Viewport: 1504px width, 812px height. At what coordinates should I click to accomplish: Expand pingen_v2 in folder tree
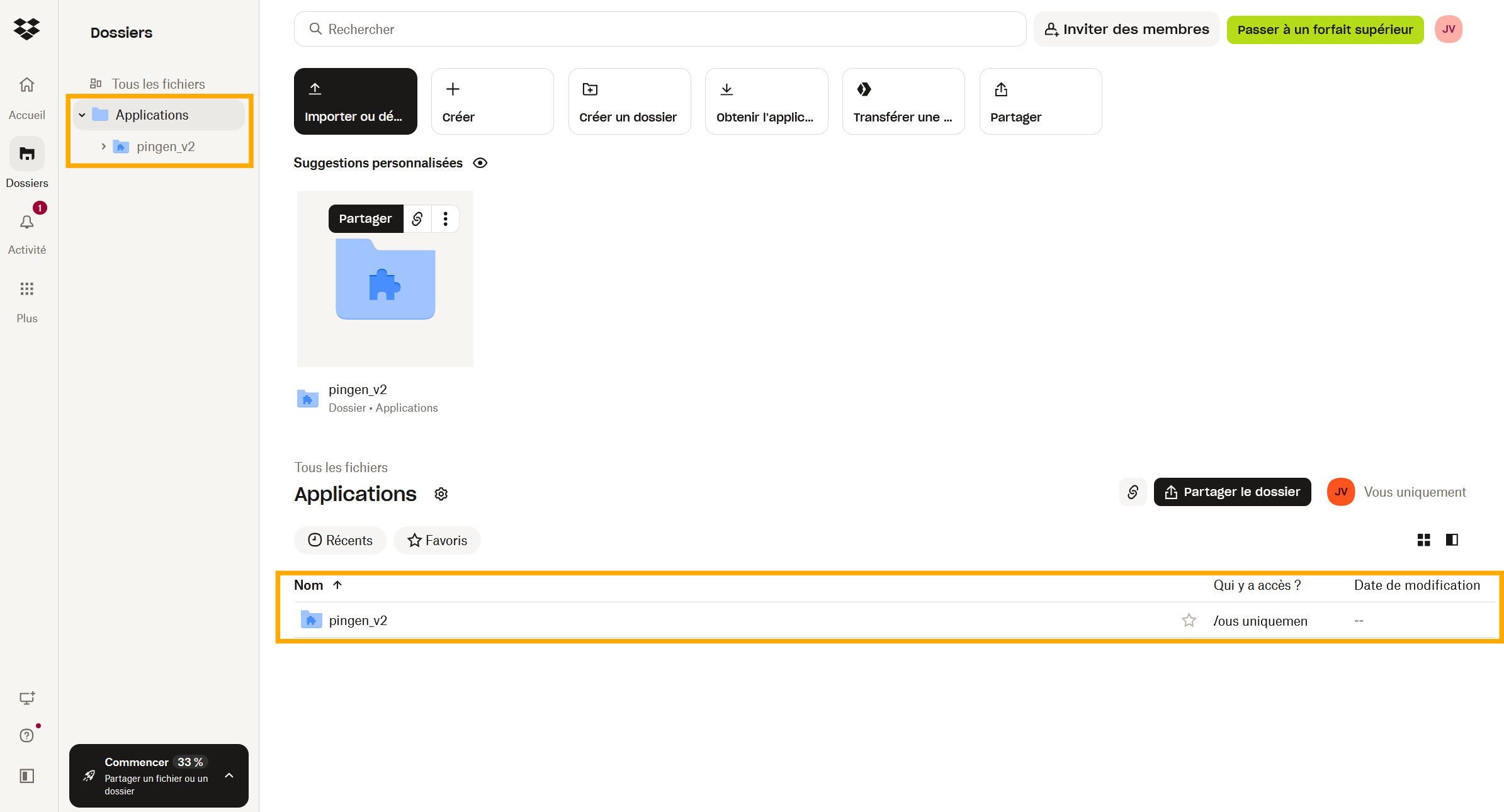103,147
